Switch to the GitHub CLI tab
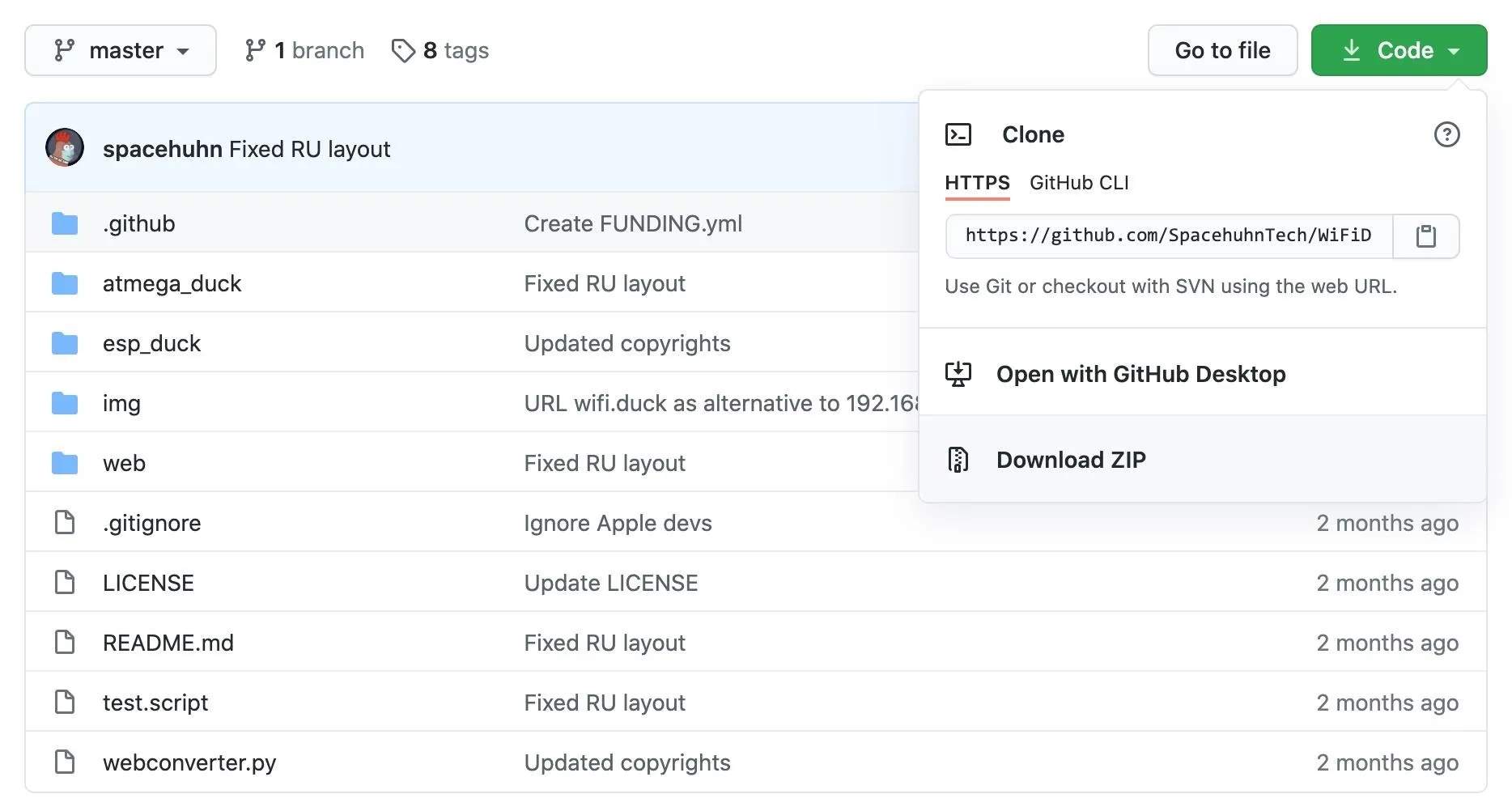Viewport: 1512px width, 811px height. click(1079, 183)
